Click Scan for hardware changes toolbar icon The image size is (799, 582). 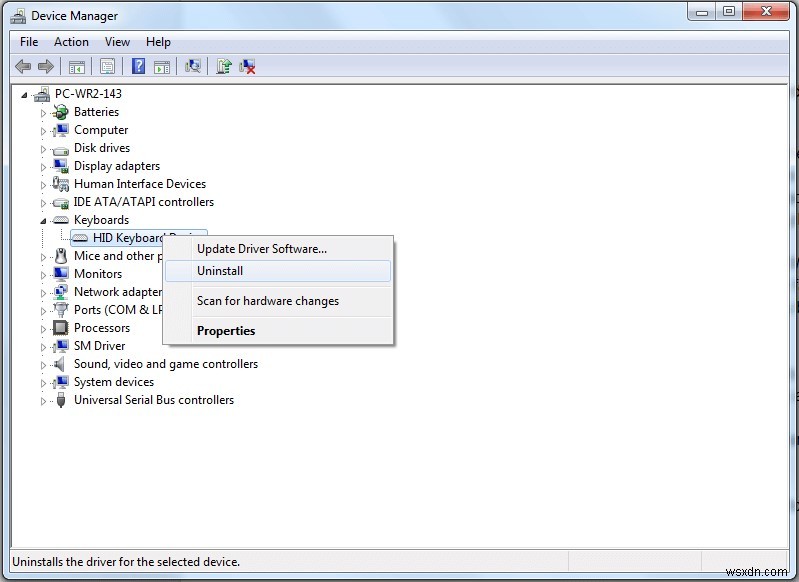coord(193,66)
